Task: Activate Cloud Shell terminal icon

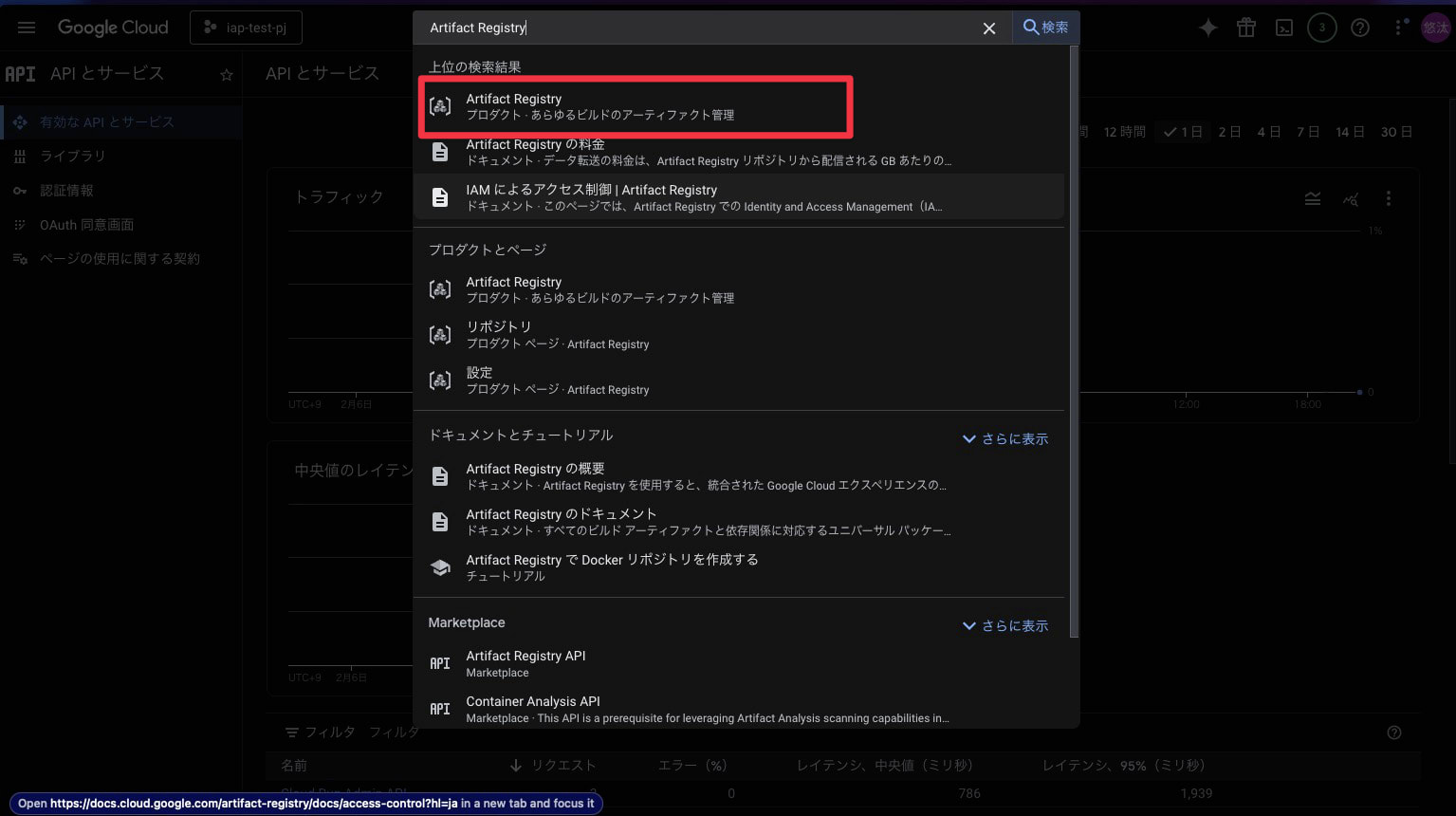Action: pyautogui.click(x=1284, y=28)
